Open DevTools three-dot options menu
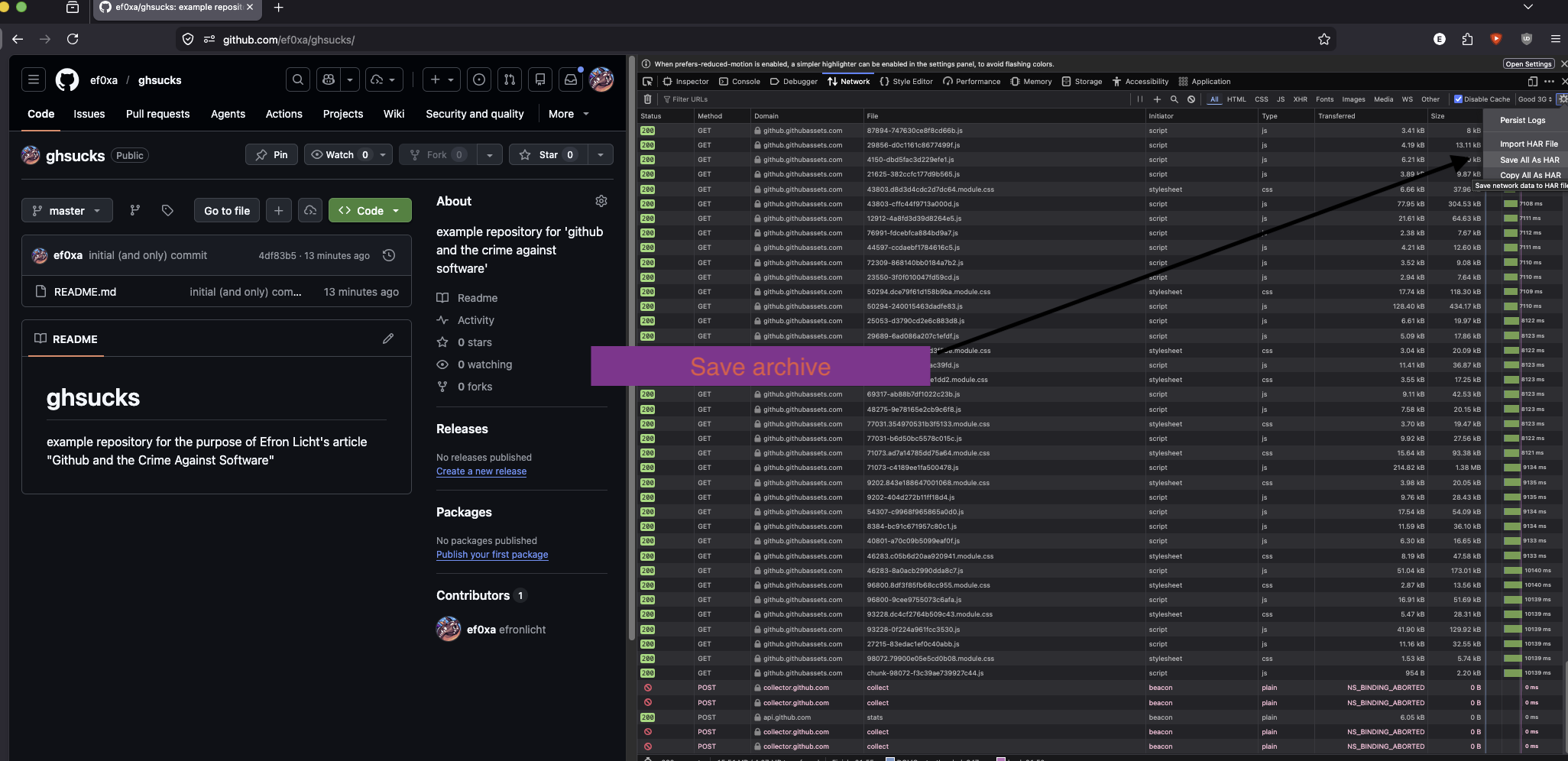Image resolution: width=1568 pixels, height=761 pixels. click(1549, 82)
